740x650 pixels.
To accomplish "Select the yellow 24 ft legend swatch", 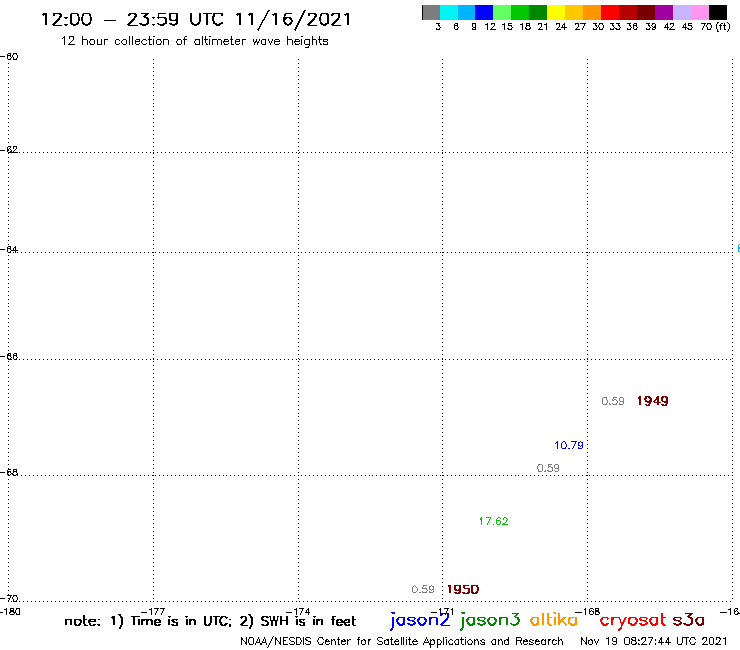I will tap(556, 12).
